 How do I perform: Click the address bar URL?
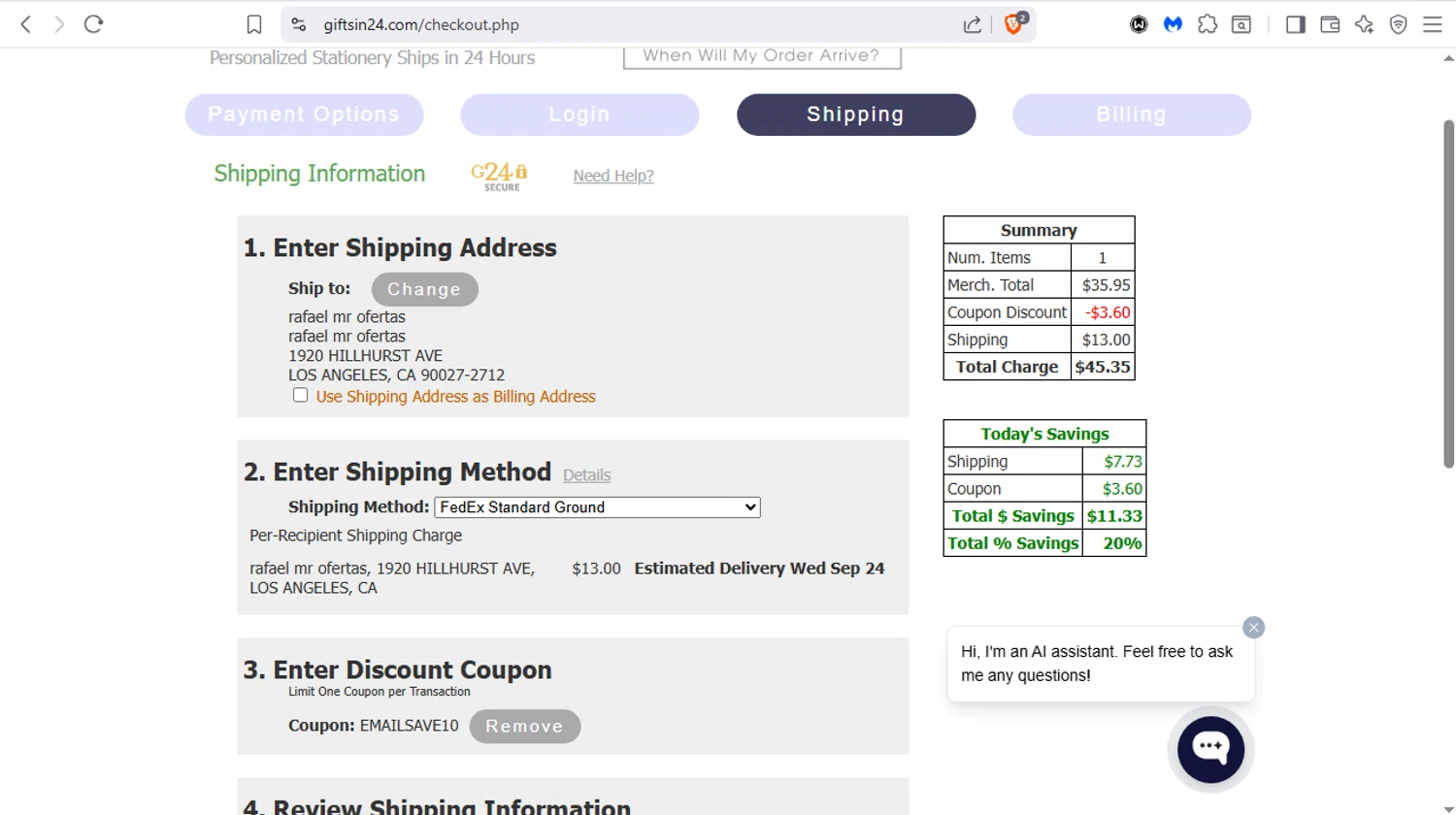[x=421, y=24]
